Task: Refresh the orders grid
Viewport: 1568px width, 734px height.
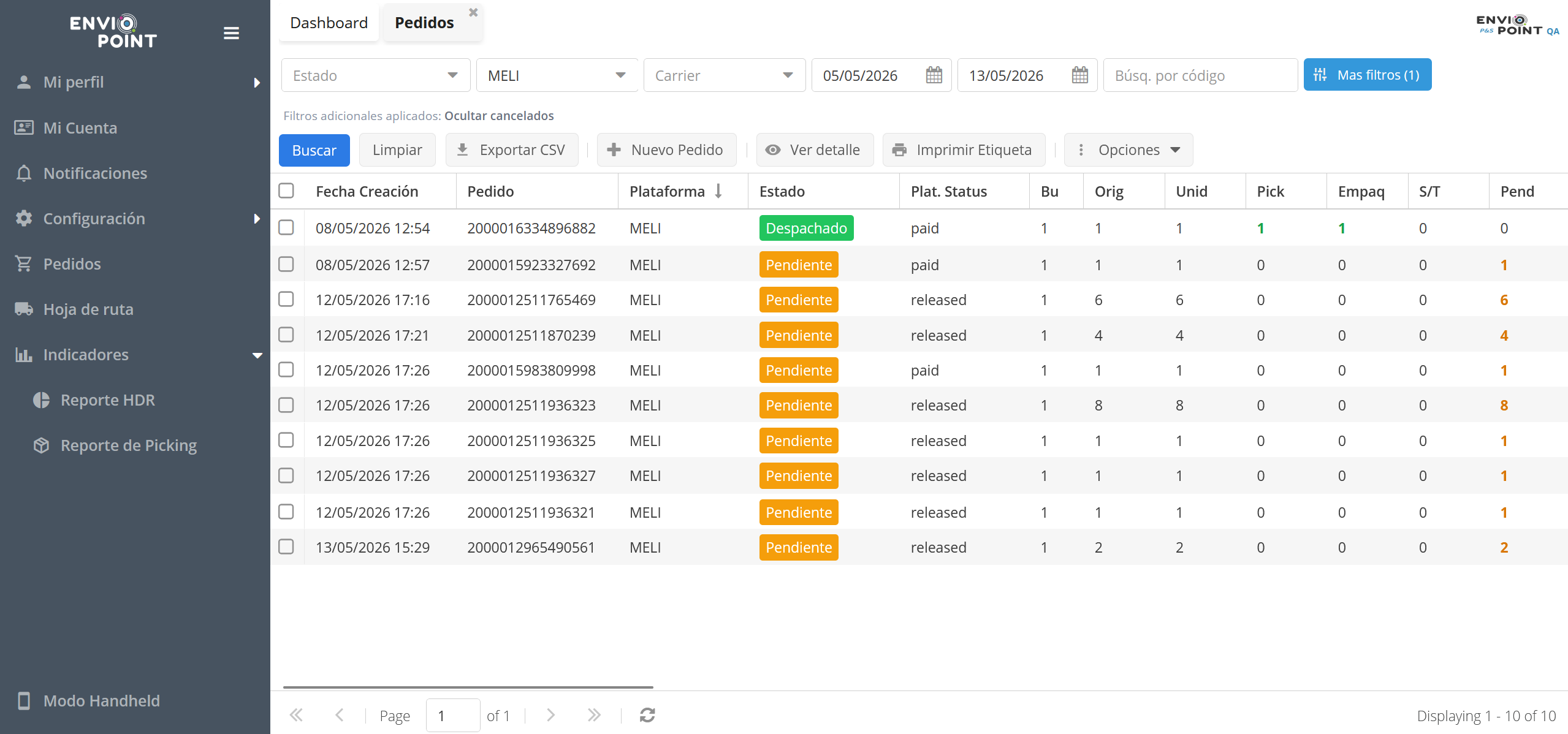Action: pos(647,715)
